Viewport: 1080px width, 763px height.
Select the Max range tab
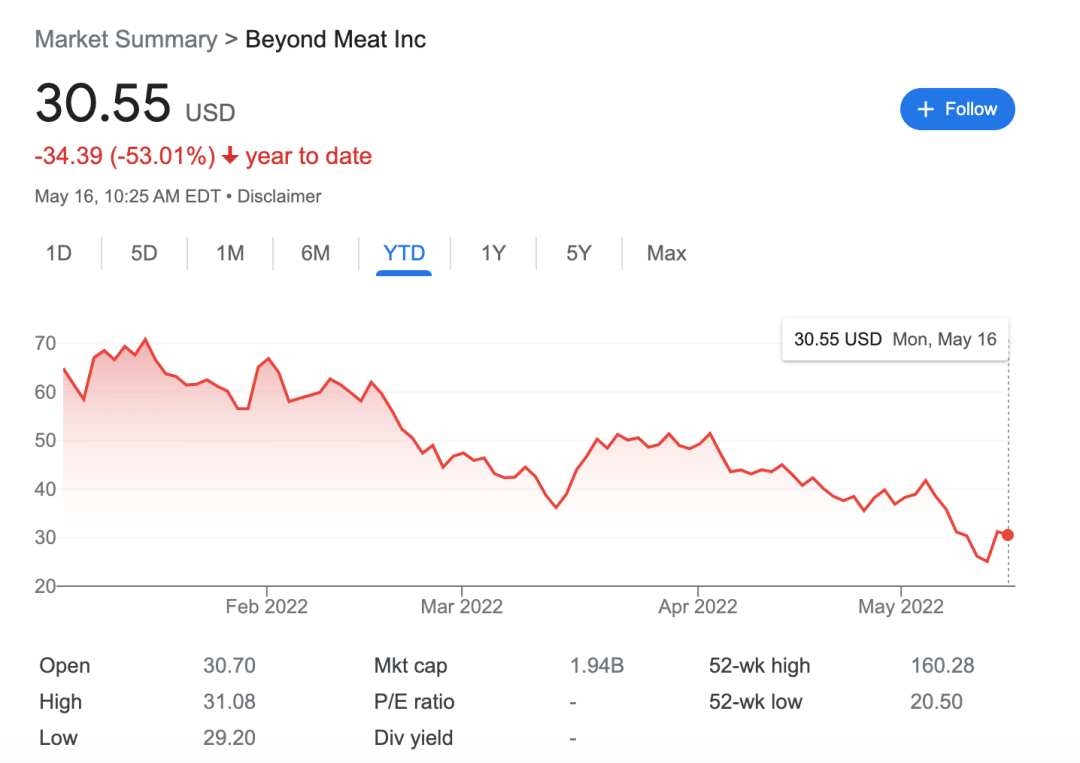[666, 253]
